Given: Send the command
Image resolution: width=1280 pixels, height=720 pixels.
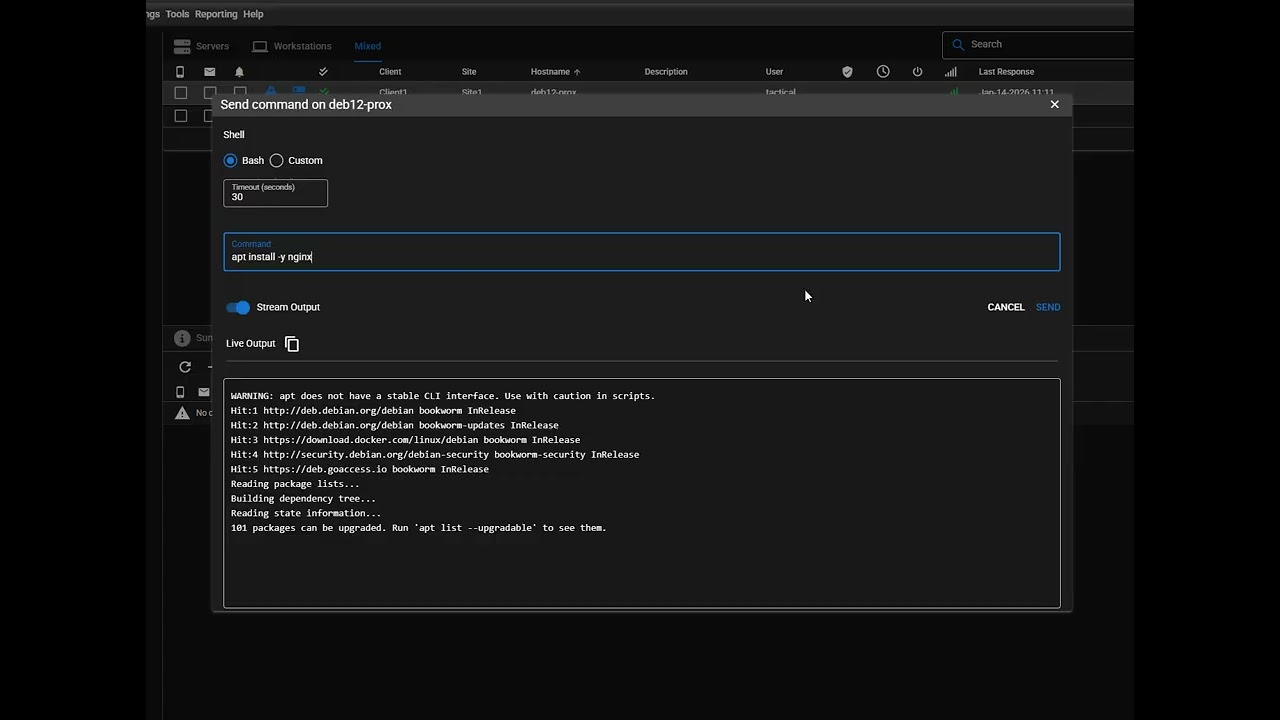Looking at the screenshot, I should tap(1048, 307).
